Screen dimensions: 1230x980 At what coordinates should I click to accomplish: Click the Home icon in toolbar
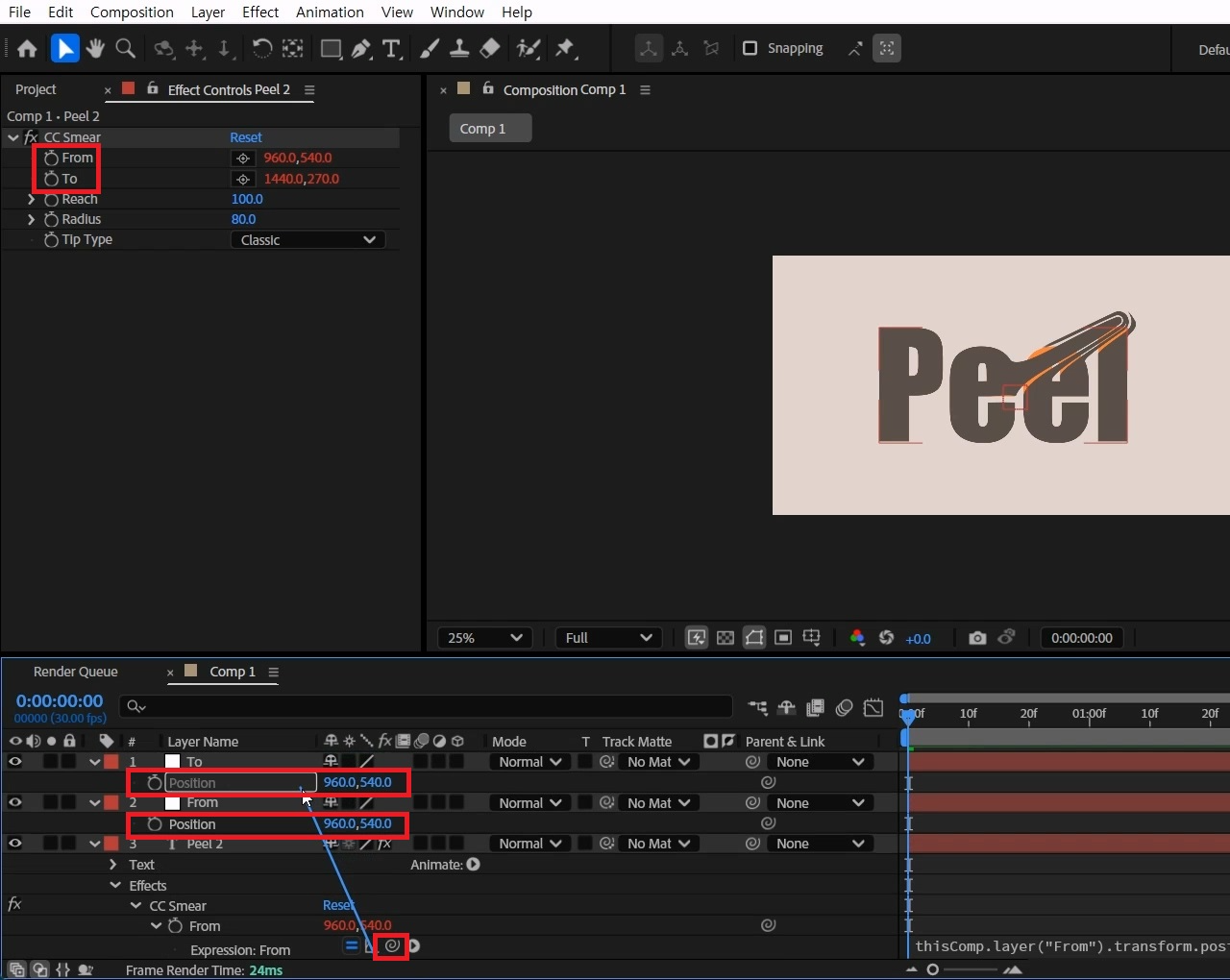pyautogui.click(x=27, y=48)
